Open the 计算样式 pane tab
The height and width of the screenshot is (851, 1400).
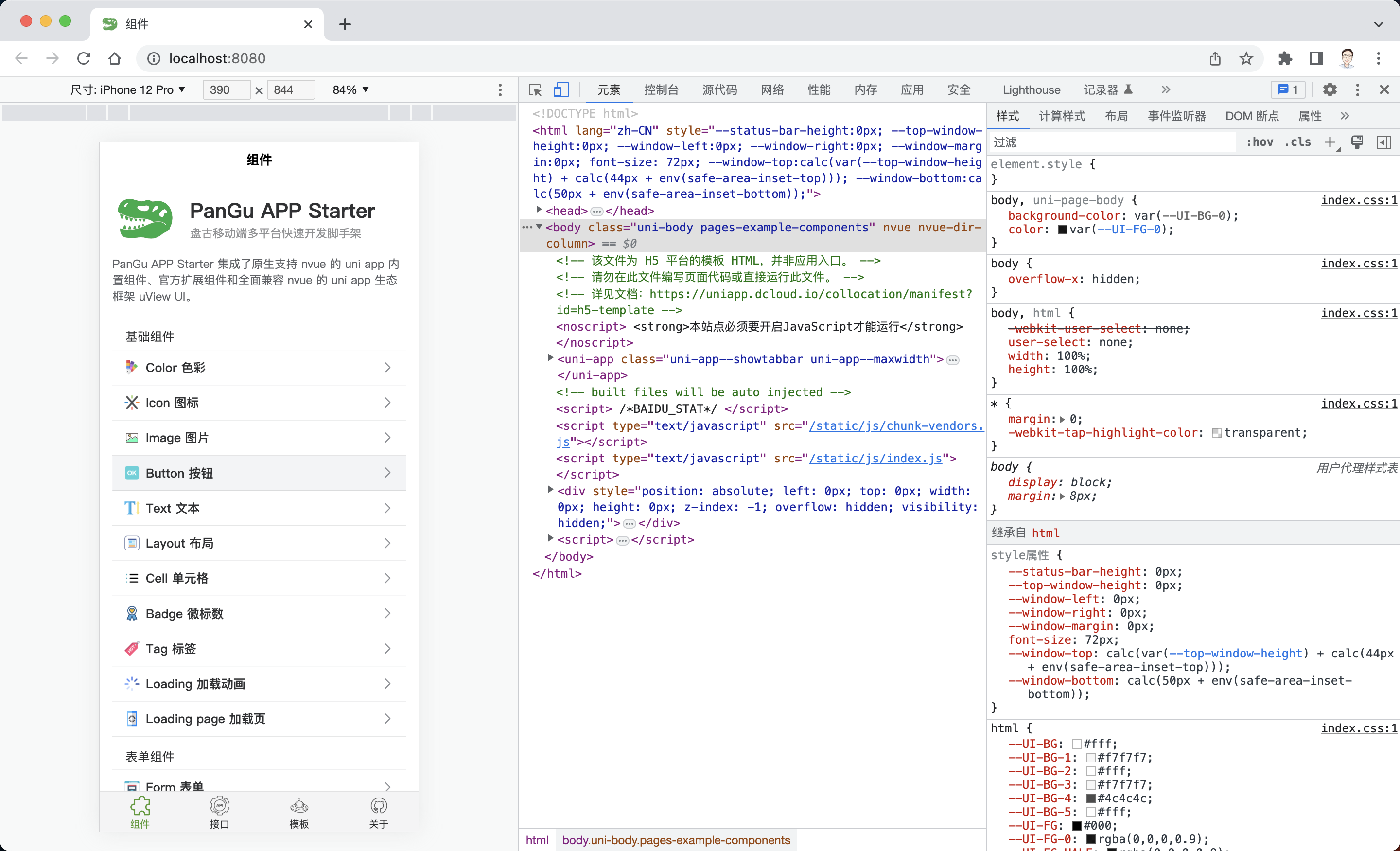(x=1061, y=116)
